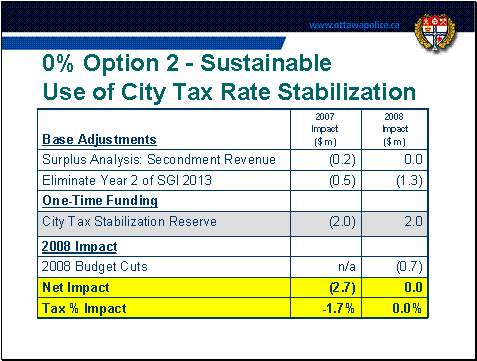Select the Base Adjustments heading

click(x=99, y=139)
